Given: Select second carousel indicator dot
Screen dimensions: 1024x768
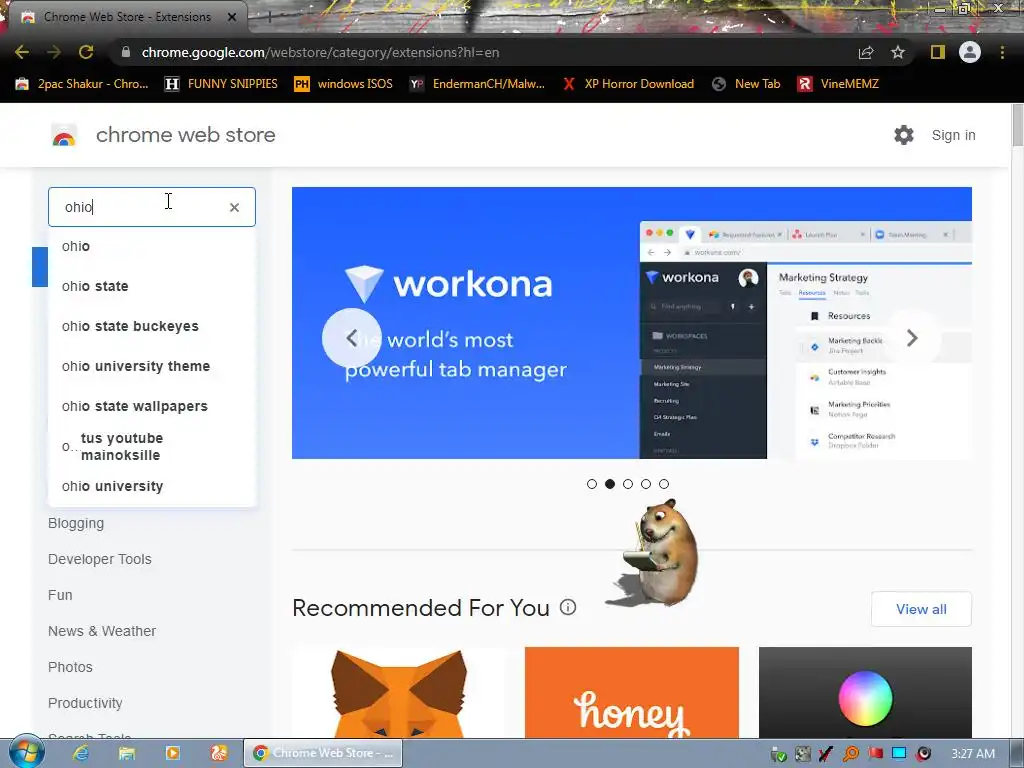Looking at the screenshot, I should 610,484.
